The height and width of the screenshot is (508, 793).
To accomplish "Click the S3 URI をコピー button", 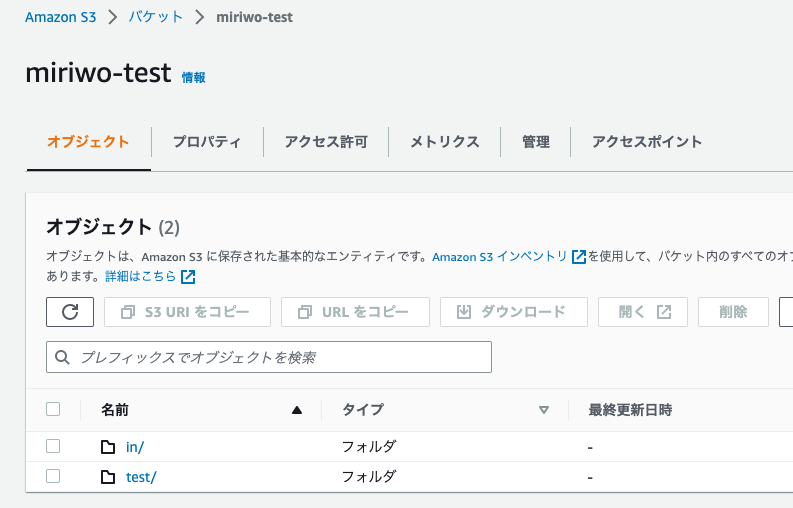I will click(187, 312).
